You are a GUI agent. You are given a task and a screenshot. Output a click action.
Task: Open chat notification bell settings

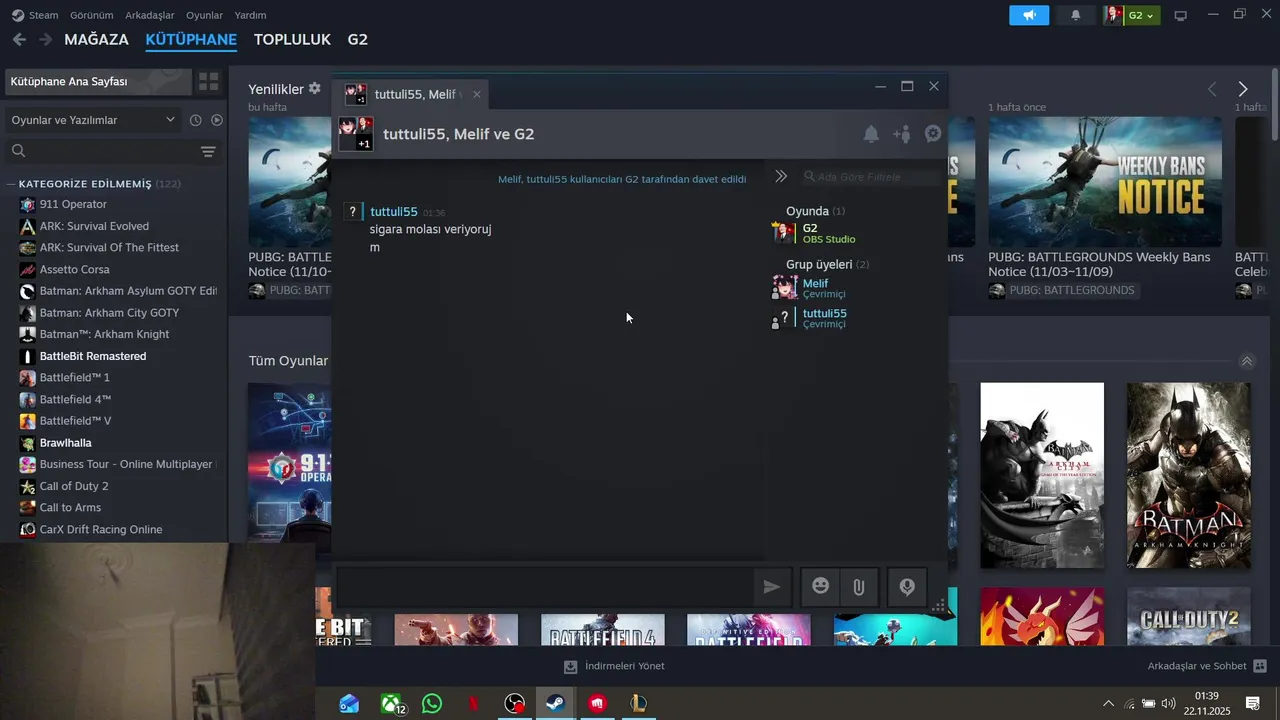point(871,134)
